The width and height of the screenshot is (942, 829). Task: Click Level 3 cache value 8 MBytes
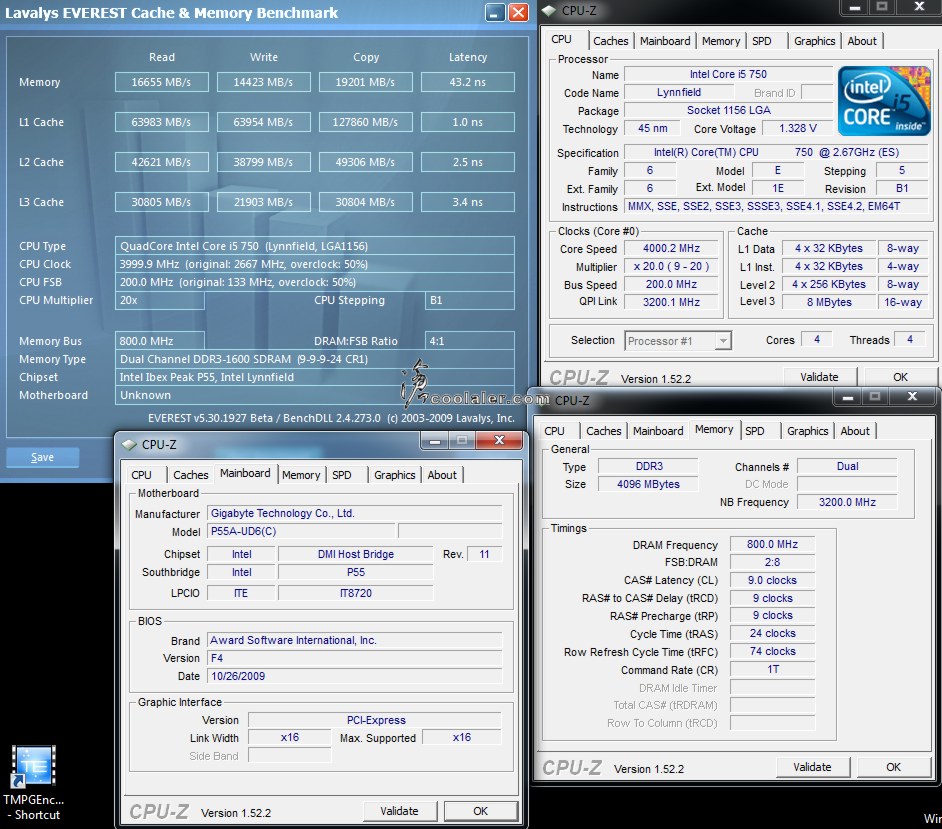tap(828, 302)
